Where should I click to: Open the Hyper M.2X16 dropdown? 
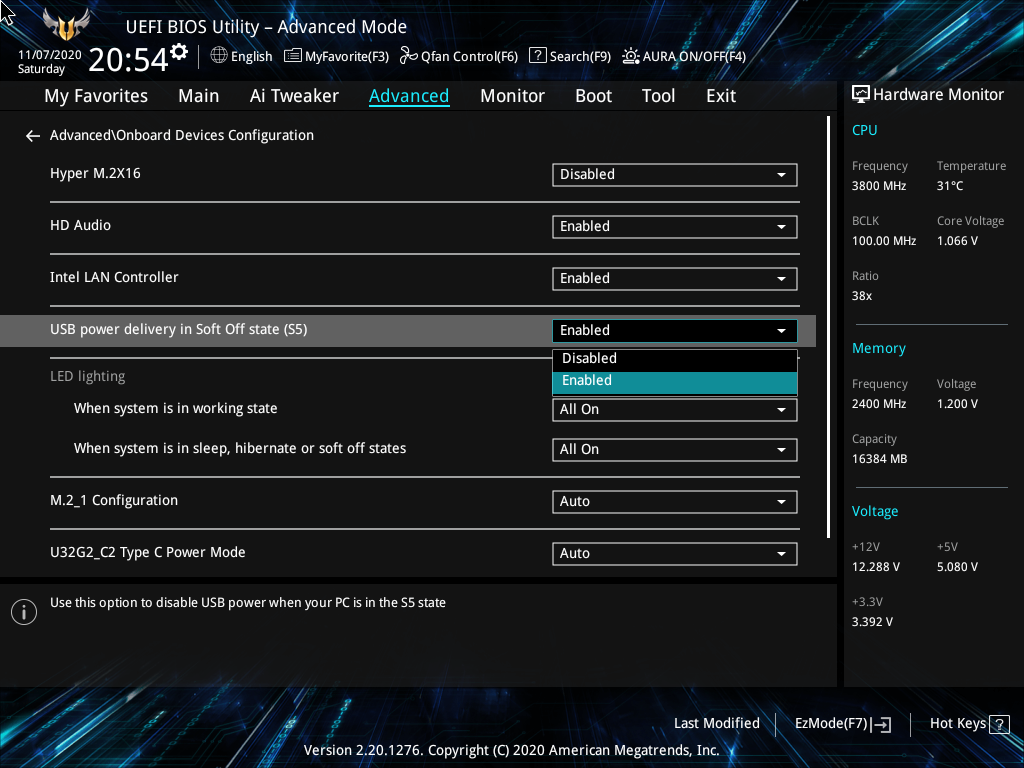click(x=675, y=174)
